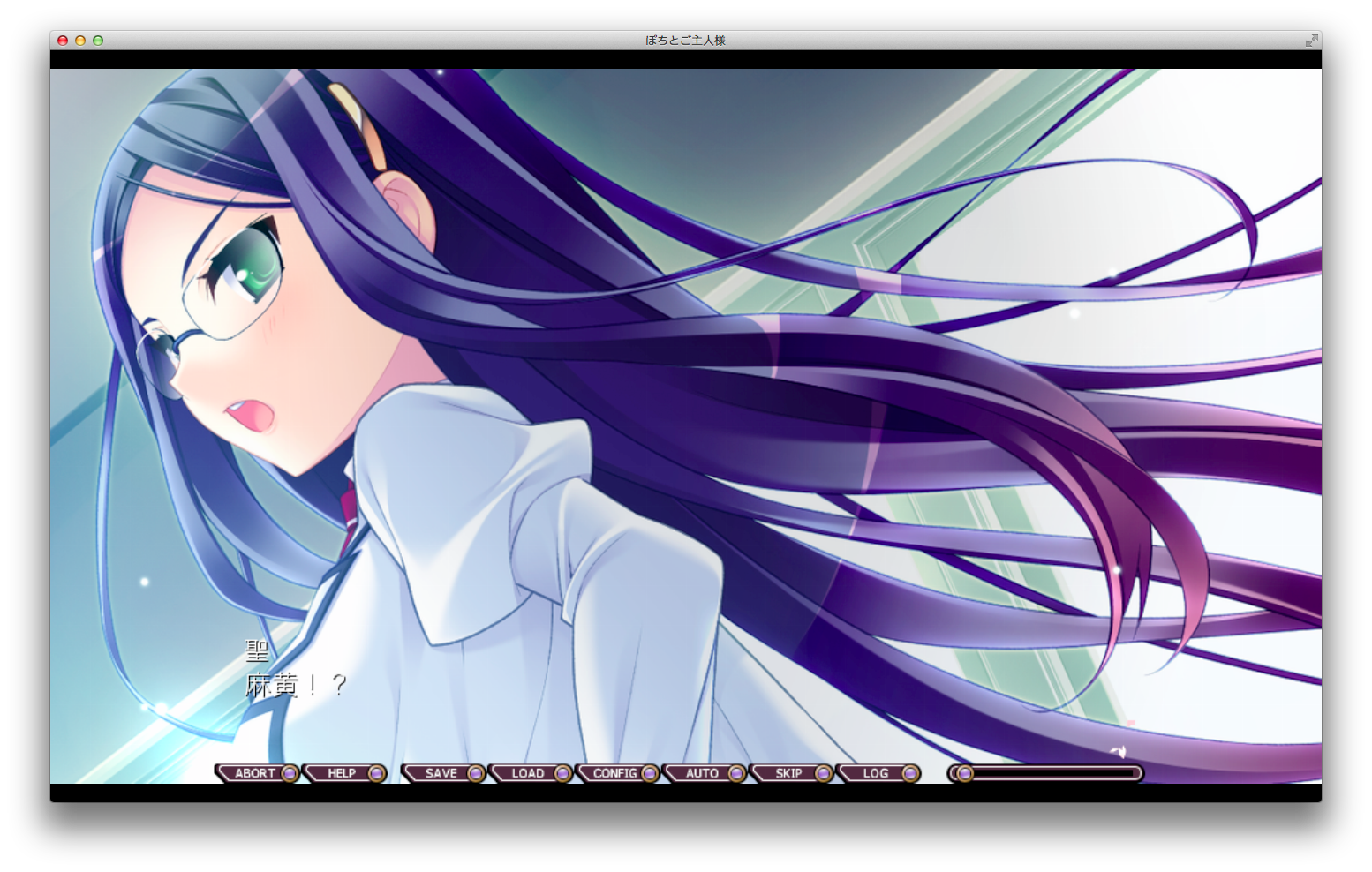This screenshot has width=1372, height=872.
Task: Open the LOAD menu
Action: coord(530,773)
